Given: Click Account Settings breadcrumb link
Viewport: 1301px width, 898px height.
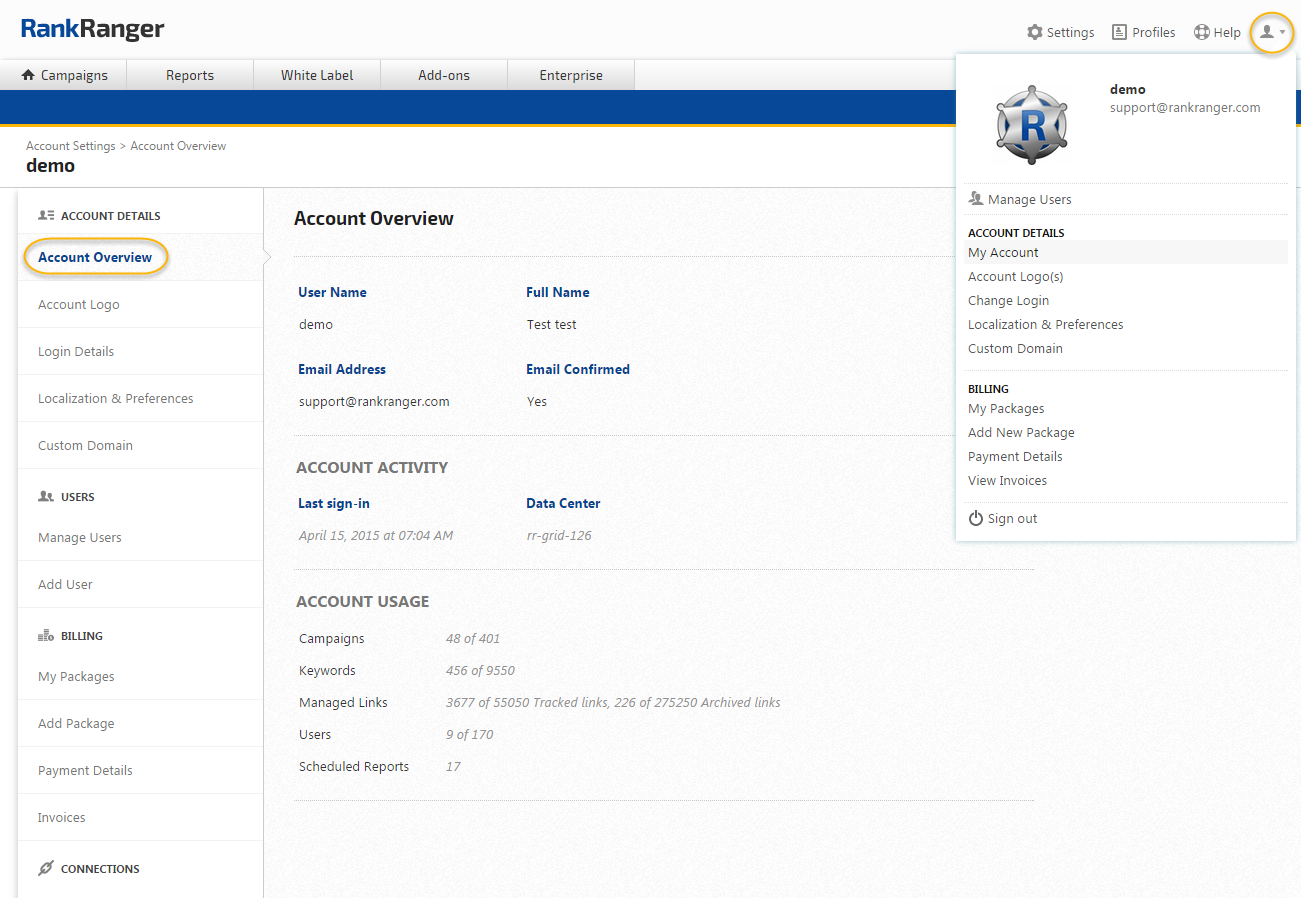Looking at the screenshot, I should pos(70,146).
